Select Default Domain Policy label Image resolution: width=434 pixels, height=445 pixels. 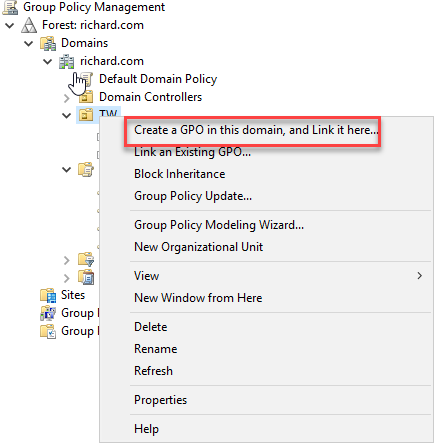(x=158, y=79)
